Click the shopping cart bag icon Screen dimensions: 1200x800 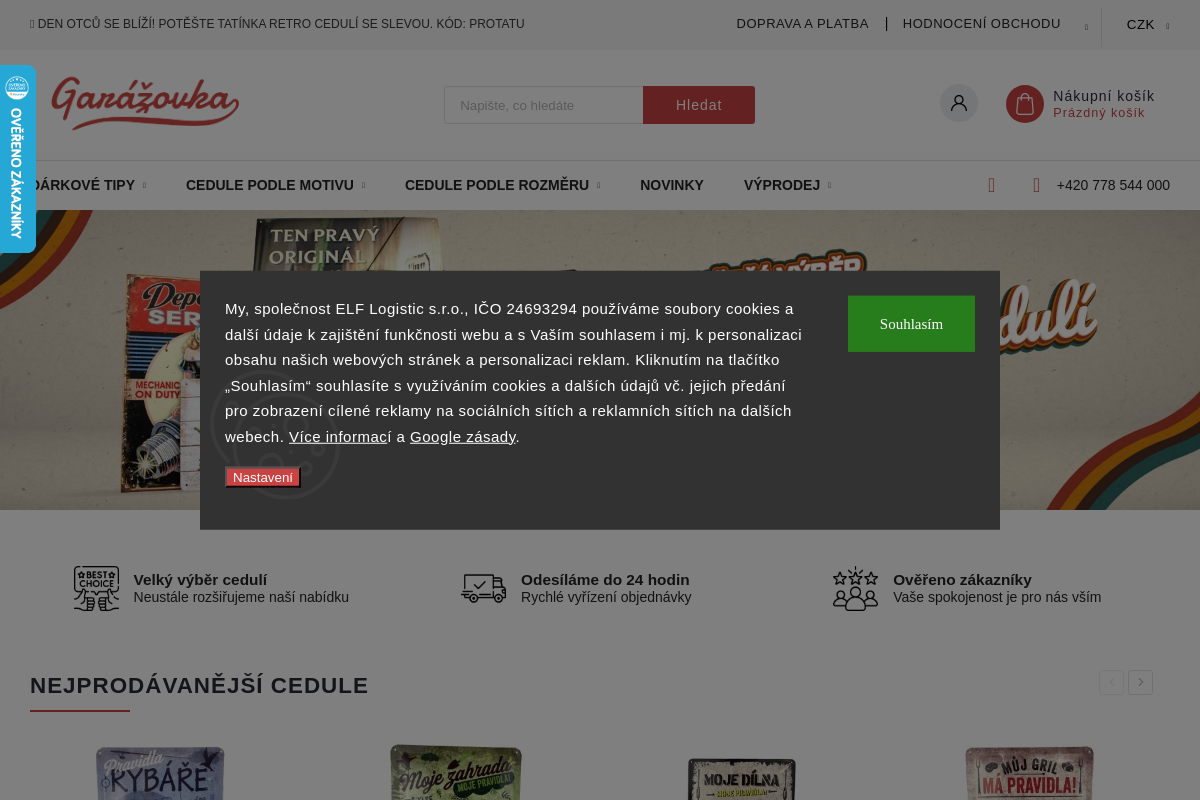(1025, 104)
